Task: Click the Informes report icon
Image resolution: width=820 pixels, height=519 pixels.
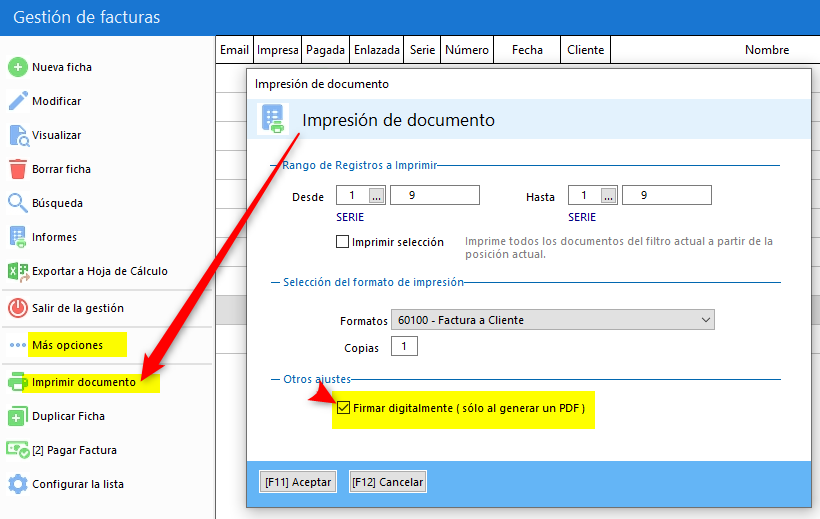Action: 18,237
